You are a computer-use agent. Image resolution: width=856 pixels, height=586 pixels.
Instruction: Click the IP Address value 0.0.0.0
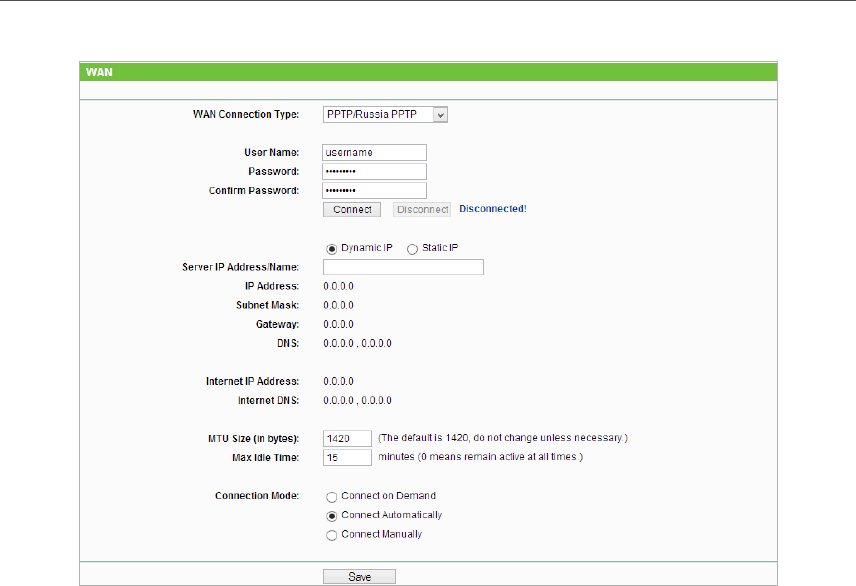click(x=338, y=286)
